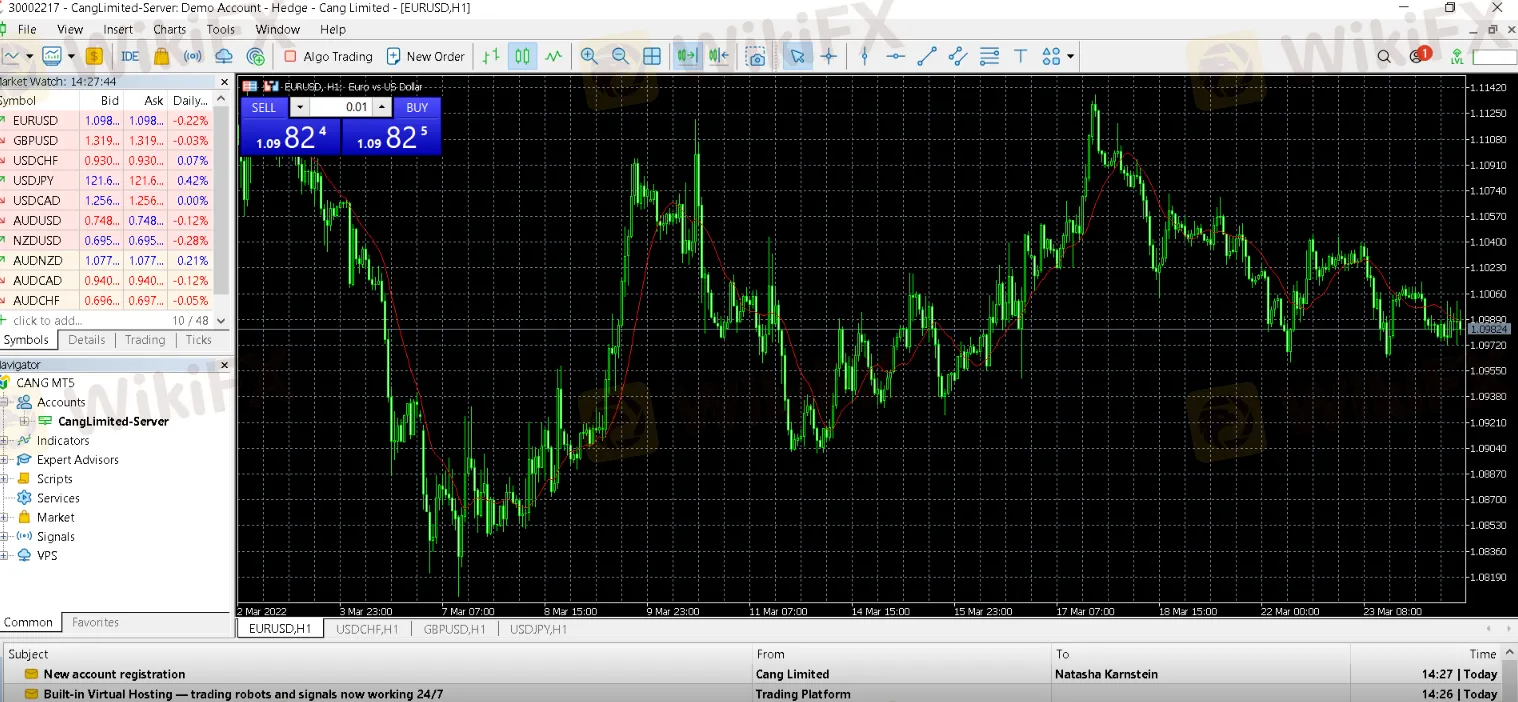
Task: Switch to the USDJPY,H1 chart tab
Action: pyautogui.click(x=537, y=629)
